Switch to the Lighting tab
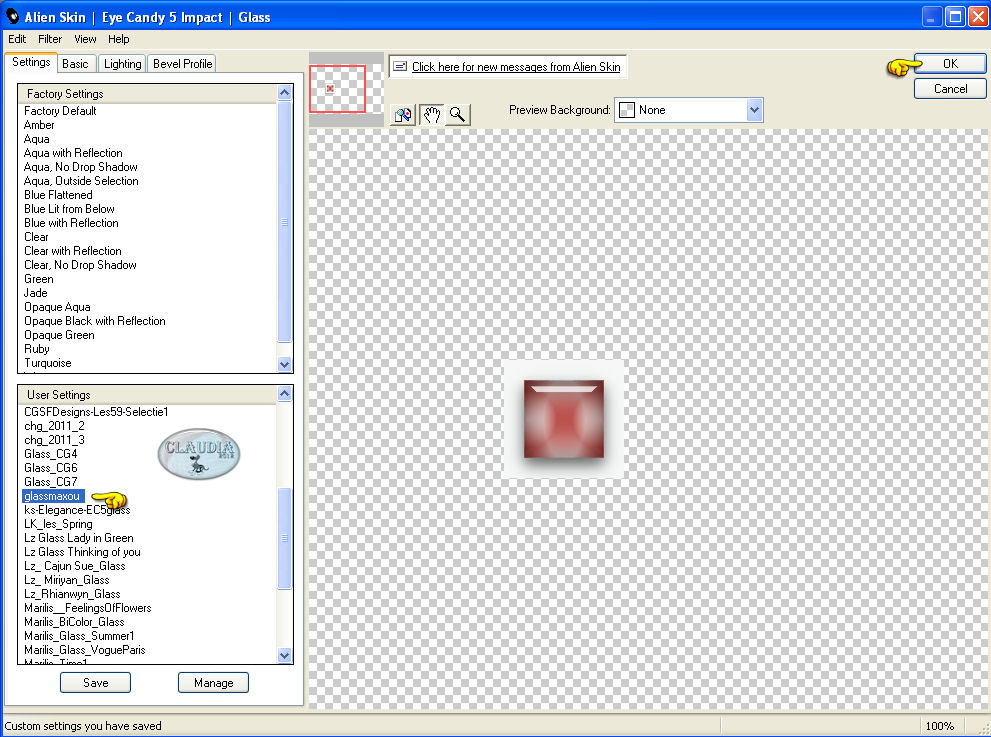Screen dimensions: 991x737 (x=123, y=64)
